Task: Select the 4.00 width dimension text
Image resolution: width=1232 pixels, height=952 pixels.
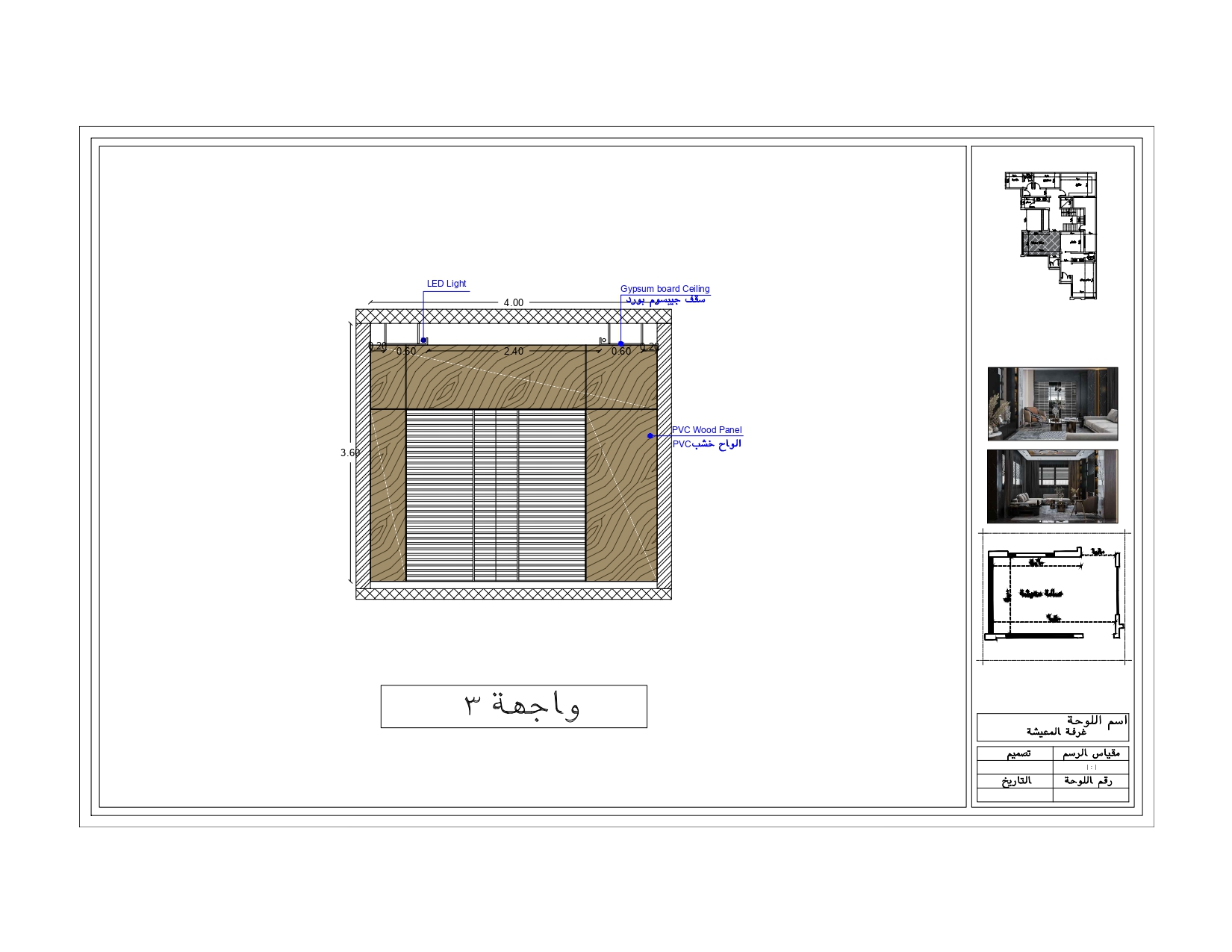Action: 513,302
